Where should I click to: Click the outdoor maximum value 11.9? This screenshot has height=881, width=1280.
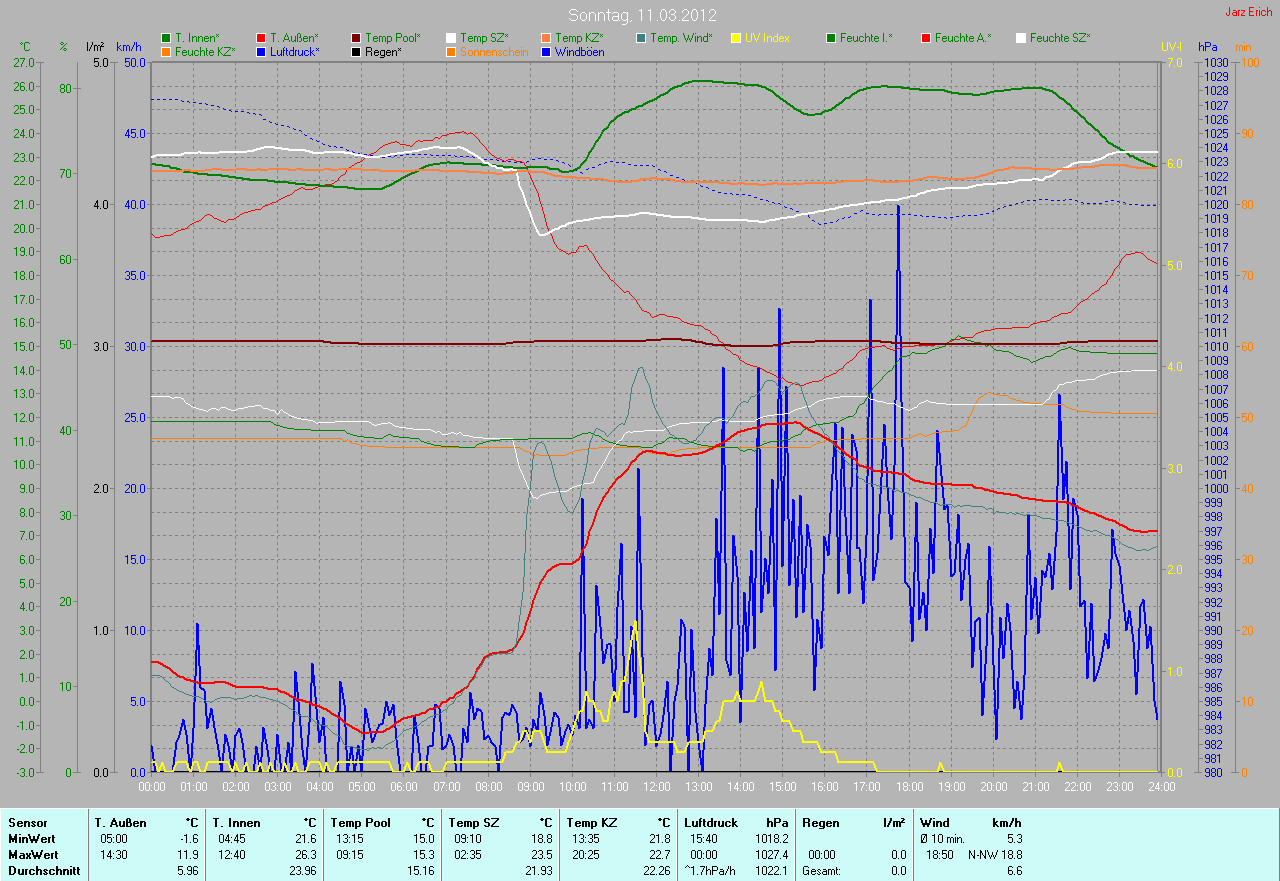189,855
